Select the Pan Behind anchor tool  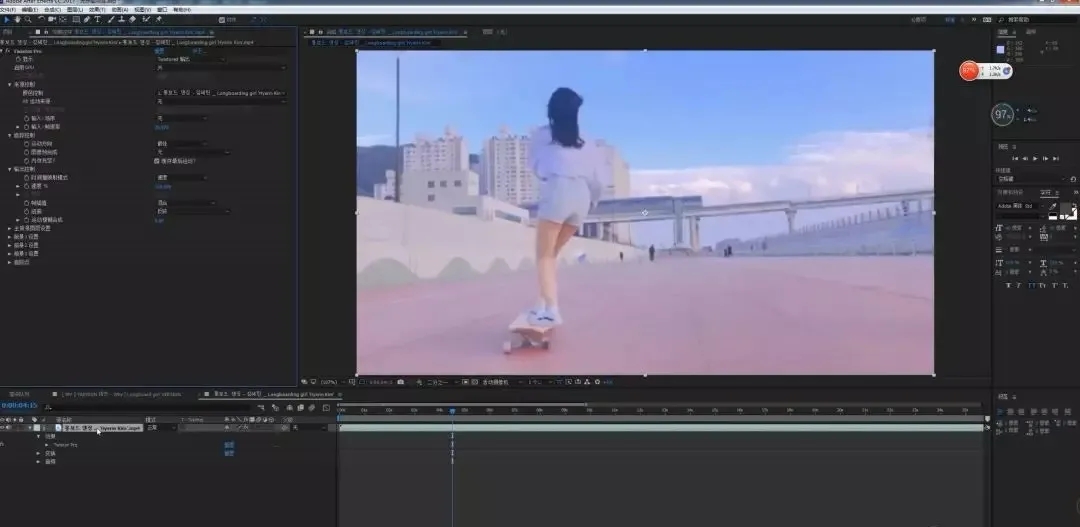[x=63, y=19]
